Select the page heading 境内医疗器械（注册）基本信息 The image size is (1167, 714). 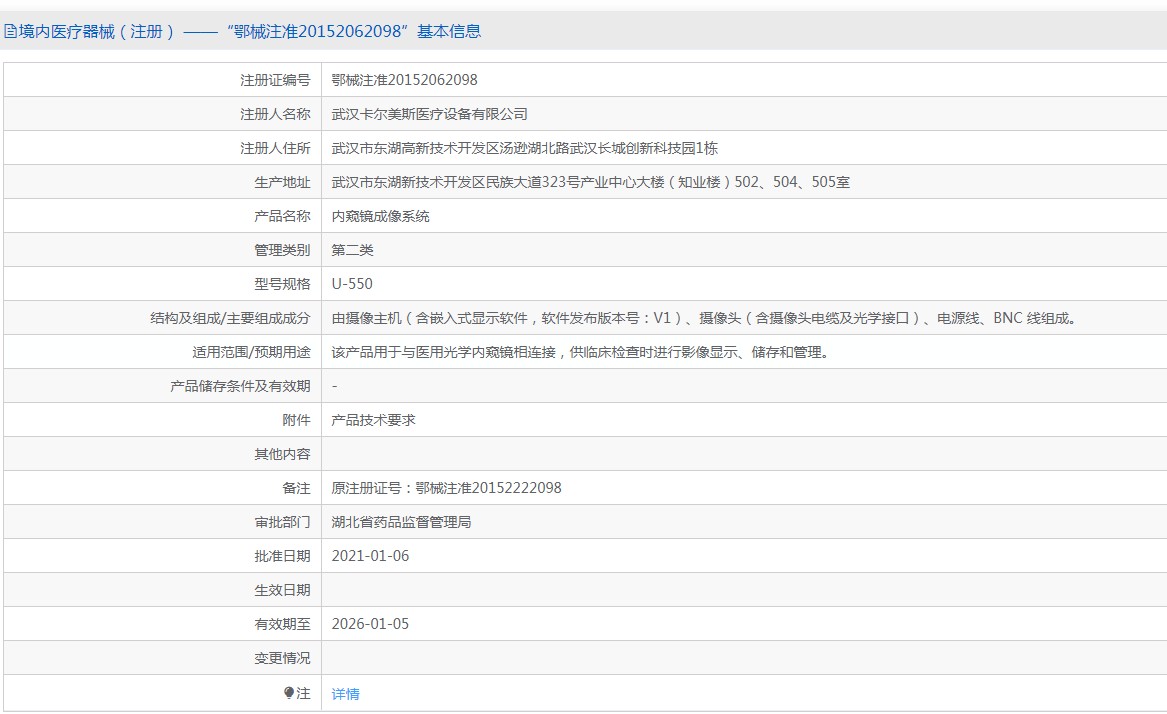point(243,31)
